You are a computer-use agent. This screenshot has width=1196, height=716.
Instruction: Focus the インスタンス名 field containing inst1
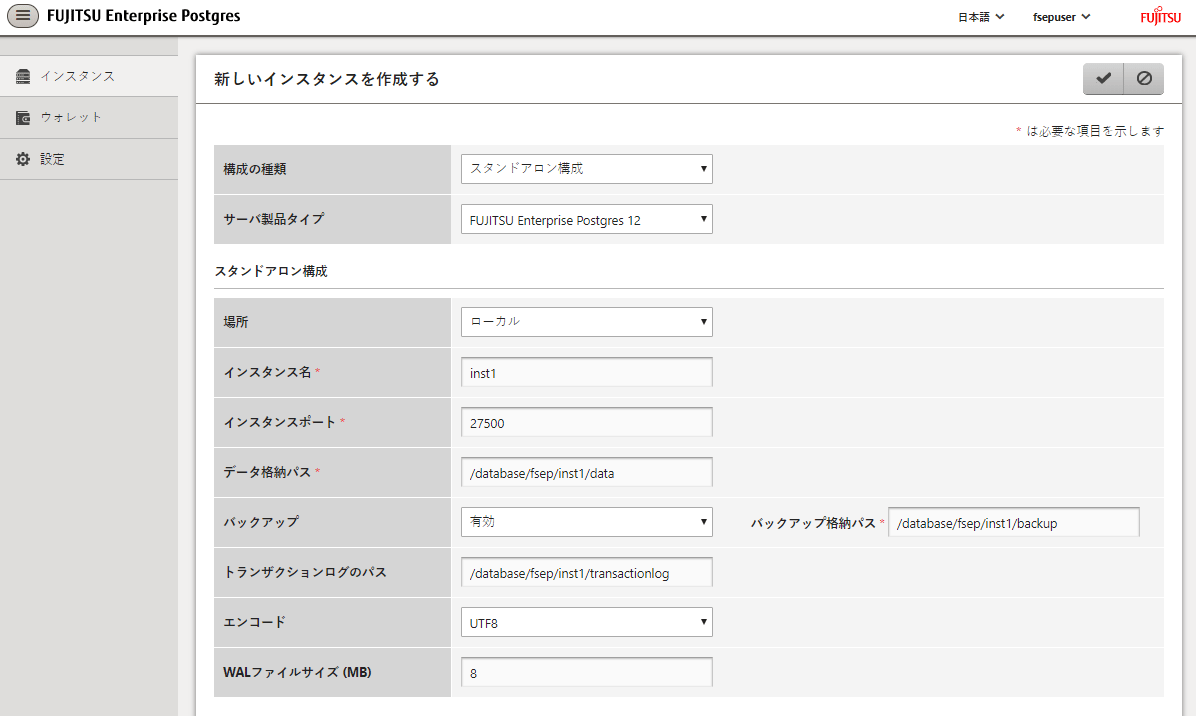click(587, 372)
